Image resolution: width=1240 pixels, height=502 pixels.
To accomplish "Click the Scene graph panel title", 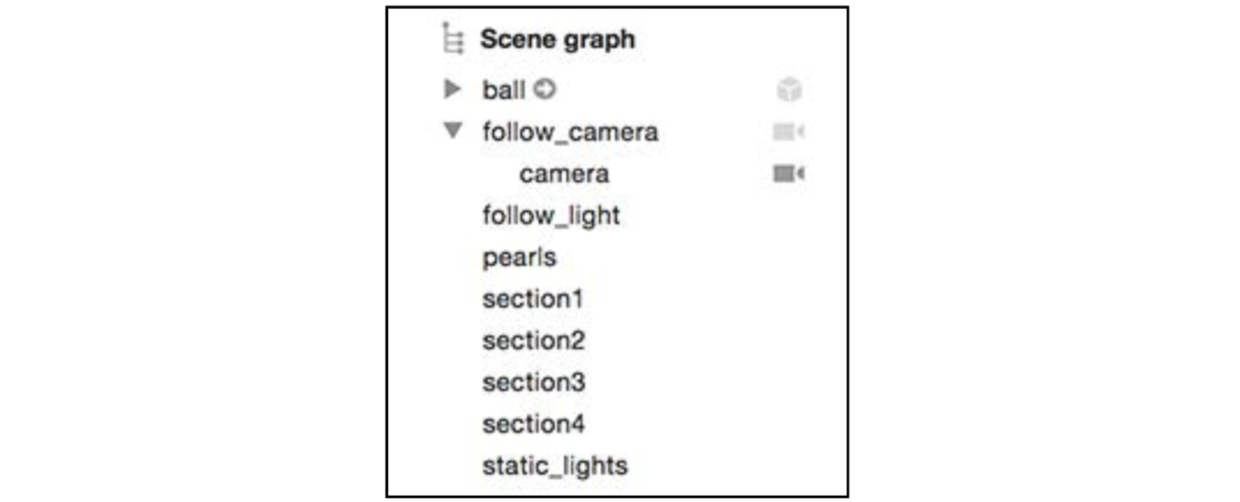I will point(558,40).
